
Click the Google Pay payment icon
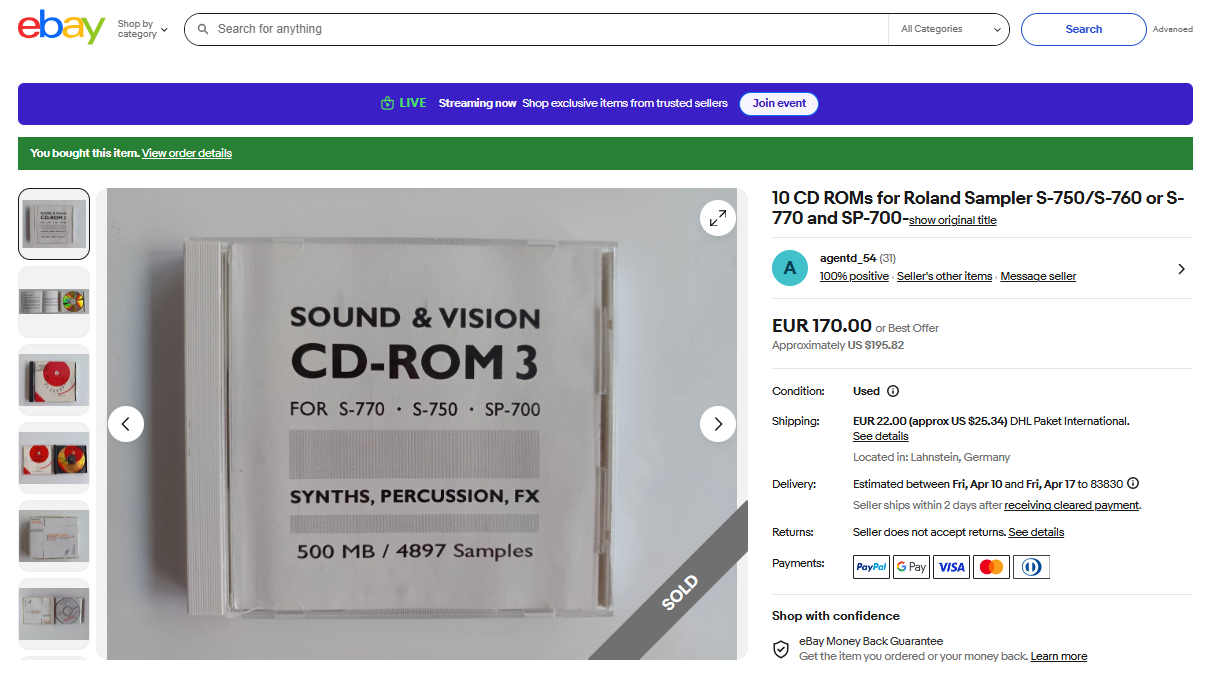pos(911,567)
